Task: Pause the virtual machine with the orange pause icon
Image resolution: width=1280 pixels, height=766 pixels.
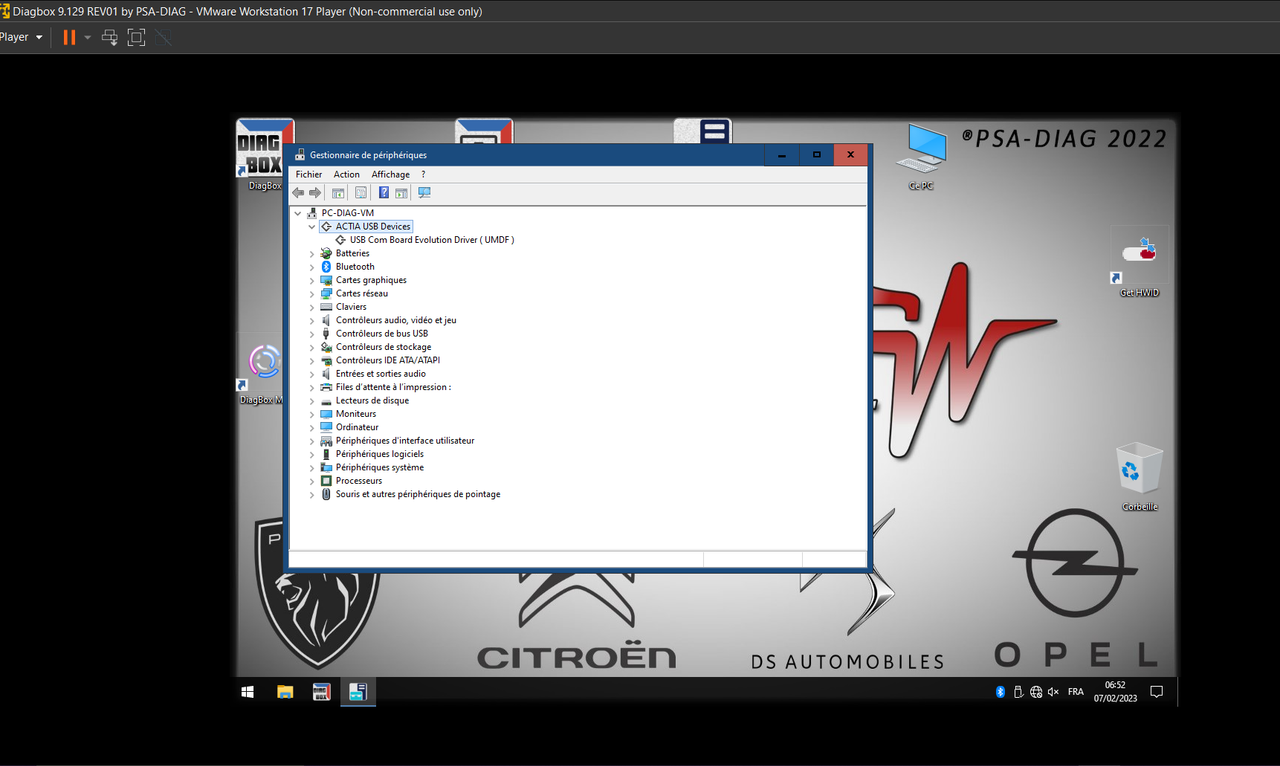Action: click(69, 37)
